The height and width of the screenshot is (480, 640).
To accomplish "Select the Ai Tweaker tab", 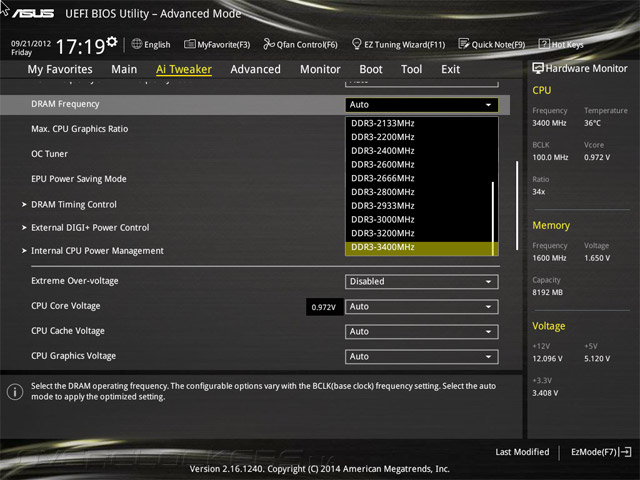I will click(184, 69).
